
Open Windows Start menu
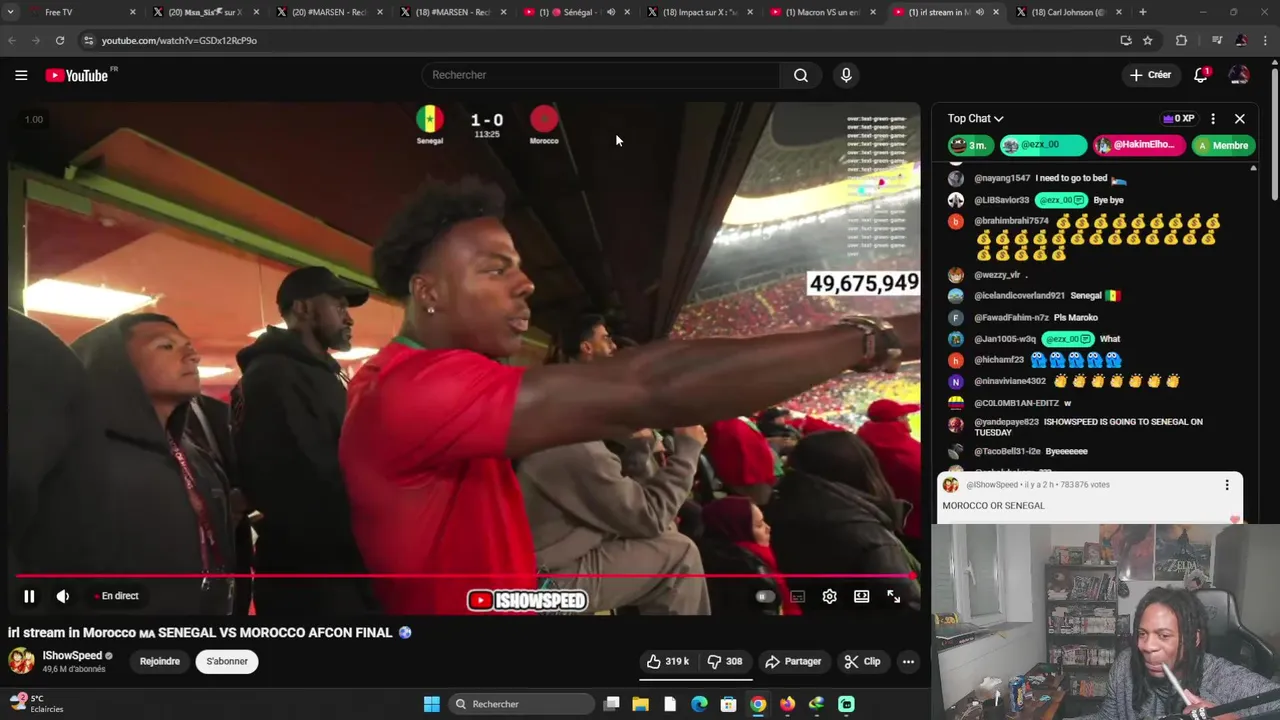click(431, 704)
